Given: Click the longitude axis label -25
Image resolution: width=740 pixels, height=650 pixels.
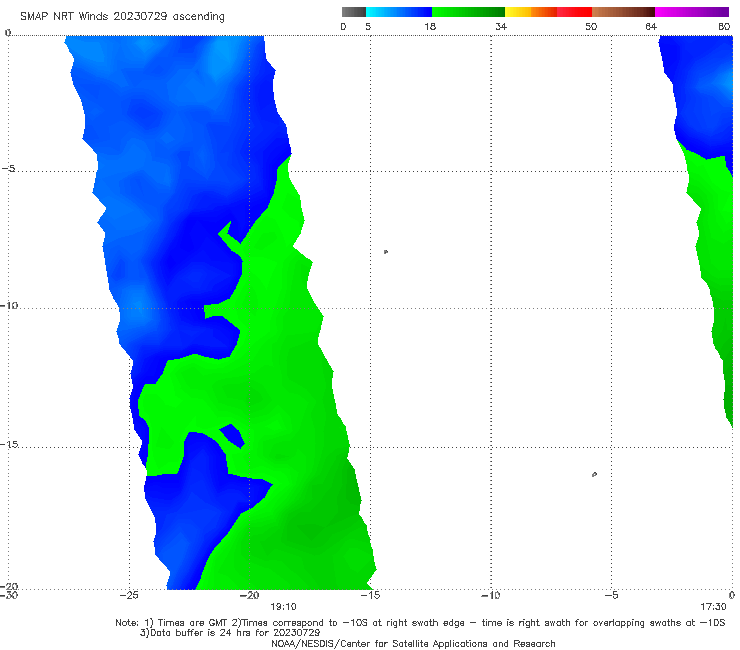Looking at the screenshot, I should 129,595.
